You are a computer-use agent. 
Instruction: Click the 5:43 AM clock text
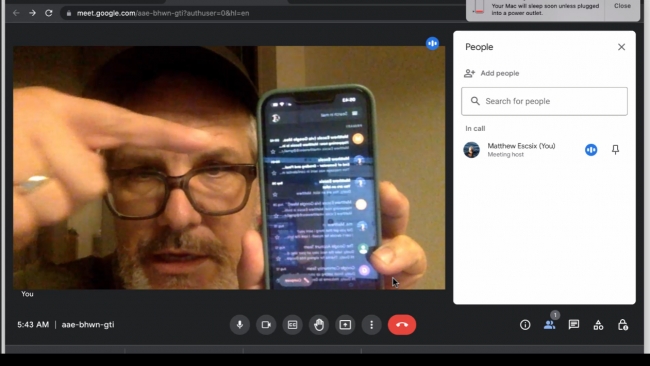(x=33, y=325)
